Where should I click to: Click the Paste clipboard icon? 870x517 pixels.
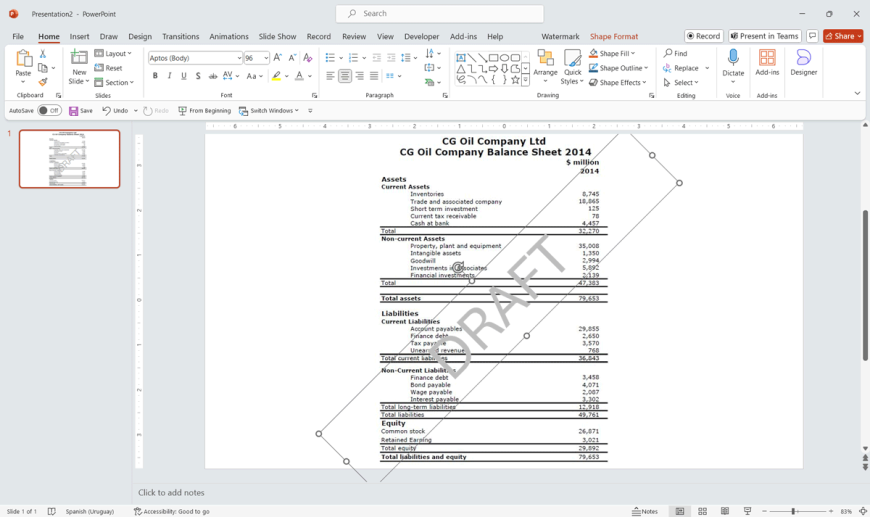pos(23,59)
